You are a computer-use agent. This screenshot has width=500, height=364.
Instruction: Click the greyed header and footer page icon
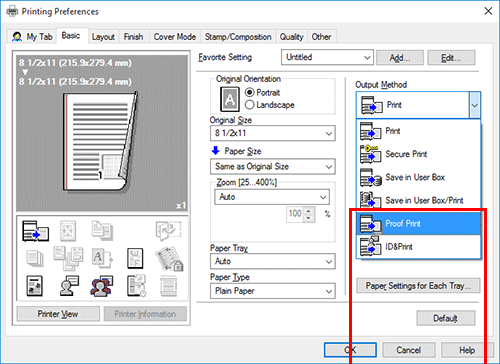click(x=169, y=286)
